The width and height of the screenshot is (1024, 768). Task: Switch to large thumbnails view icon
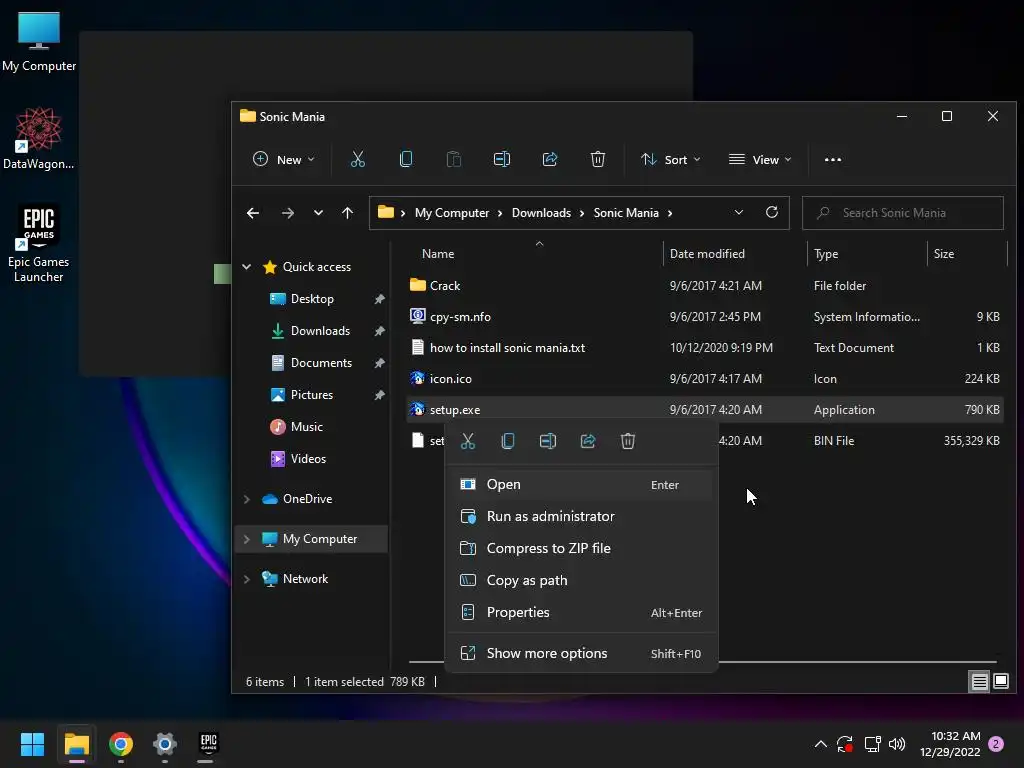[x=1001, y=682]
